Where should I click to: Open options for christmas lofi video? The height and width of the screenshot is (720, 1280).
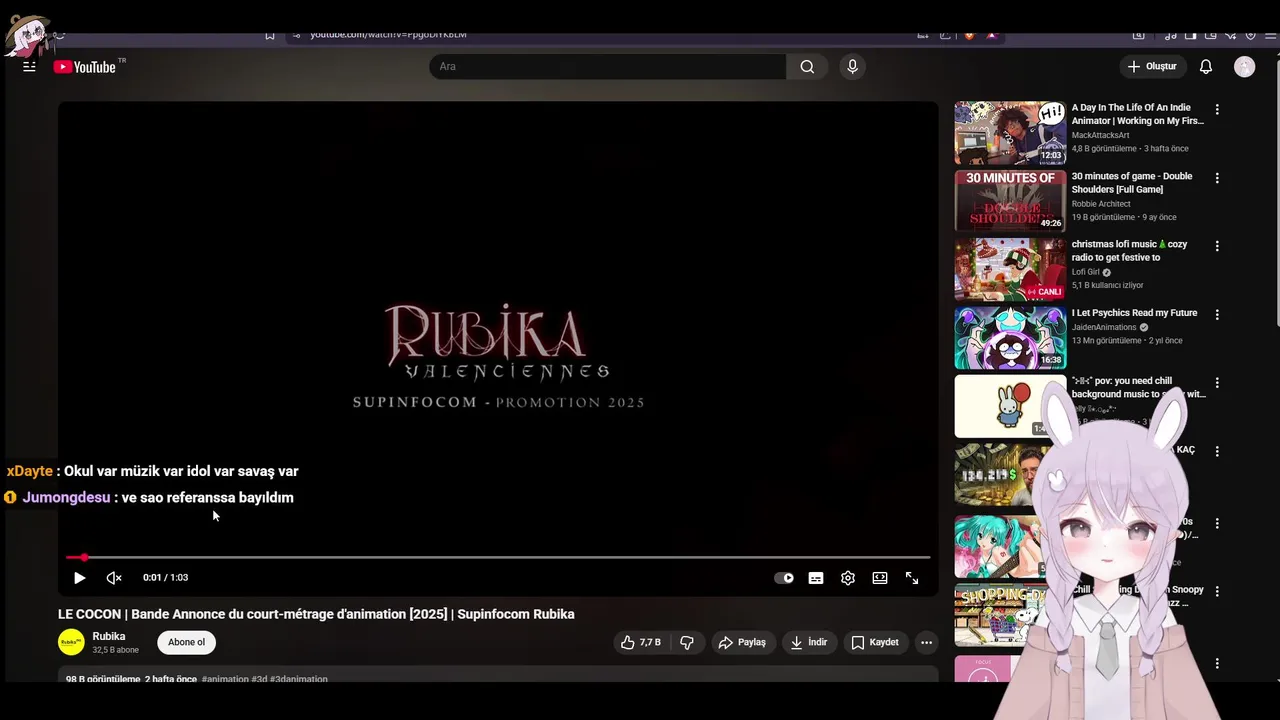tap(1217, 246)
